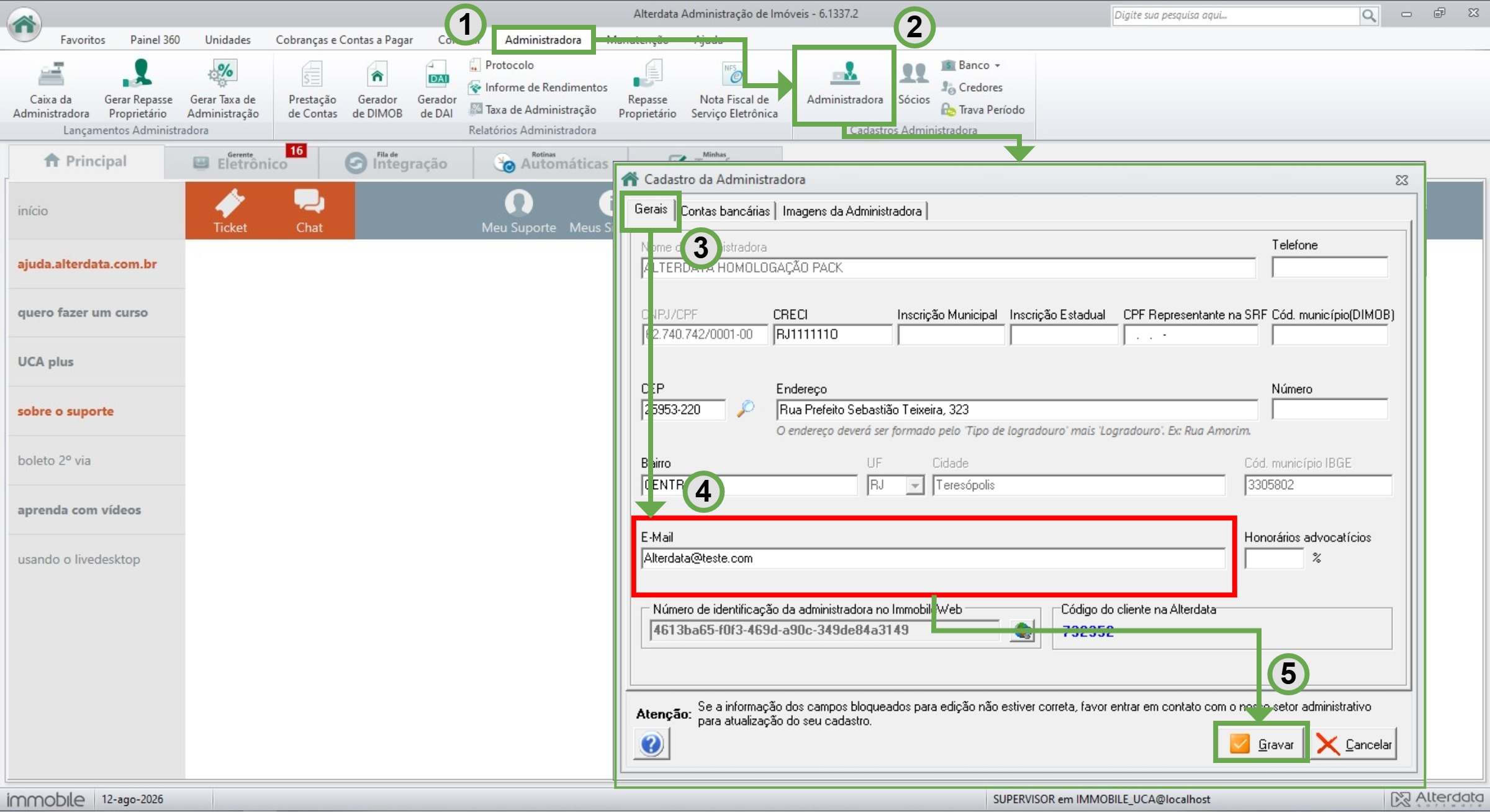This screenshot has width=1490, height=812.
Task: Click the Número input field
Action: 1329,410
